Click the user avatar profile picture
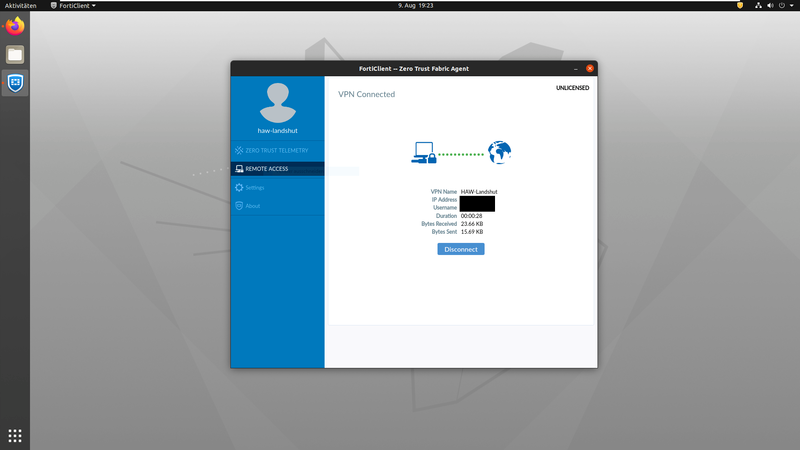 click(x=277, y=102)
